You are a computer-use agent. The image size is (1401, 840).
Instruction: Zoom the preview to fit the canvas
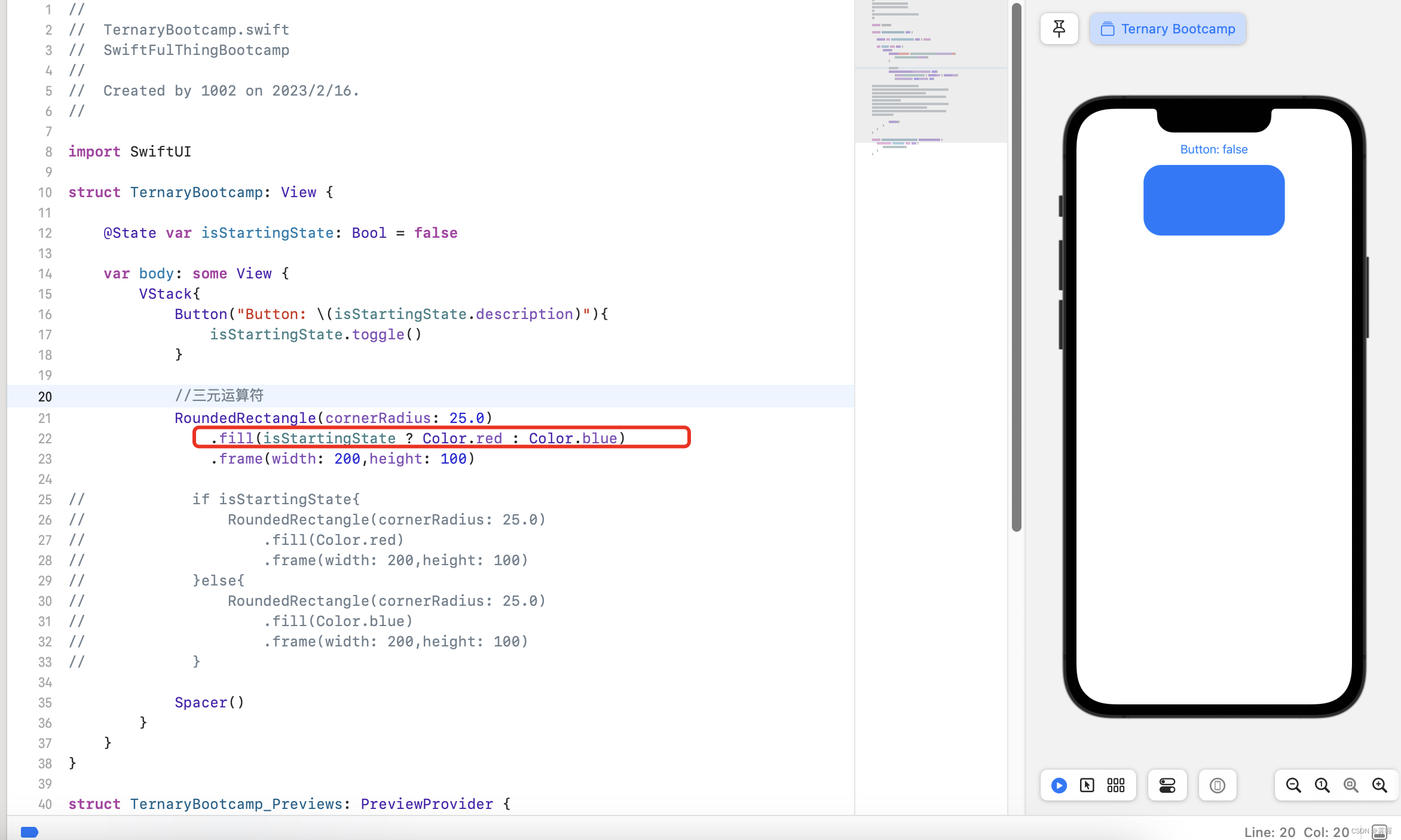(x=1350, y=785)
